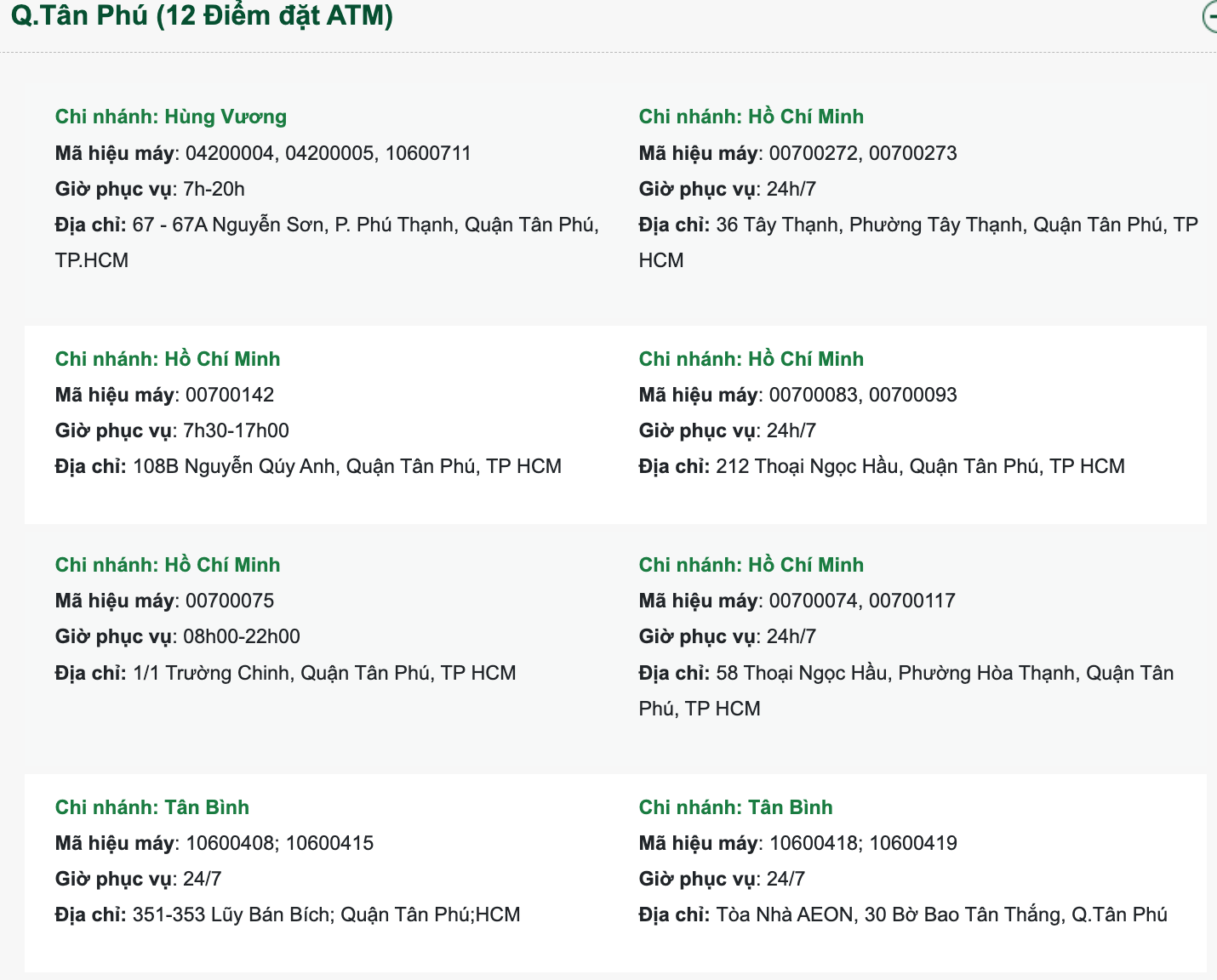Select the Chi nhánh: Hùng Vương title

coord(170,117)
